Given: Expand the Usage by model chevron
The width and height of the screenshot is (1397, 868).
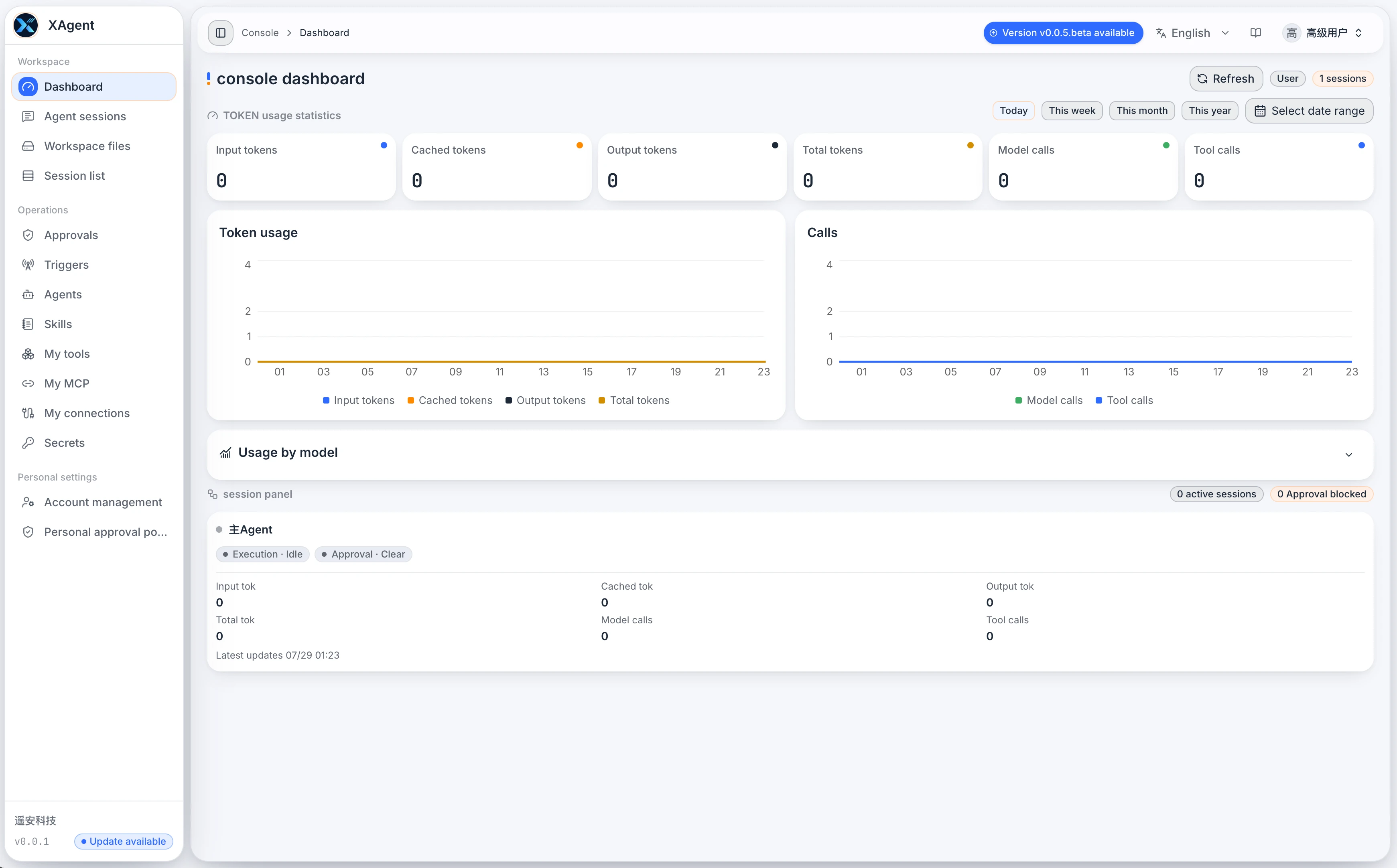Looking at the screenshot, I should tap(1349, 455).
